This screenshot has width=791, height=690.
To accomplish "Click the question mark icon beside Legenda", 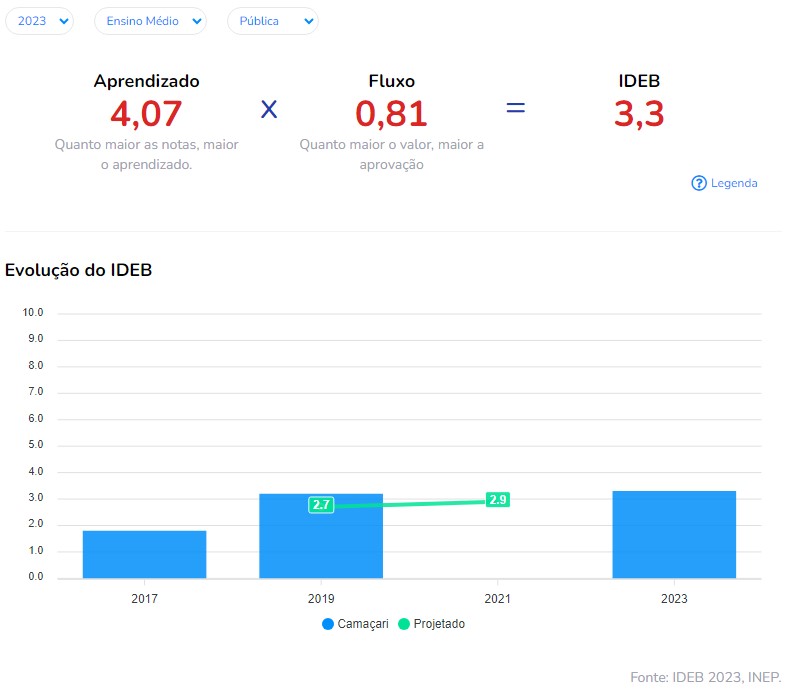I will (x=699, y=183).
